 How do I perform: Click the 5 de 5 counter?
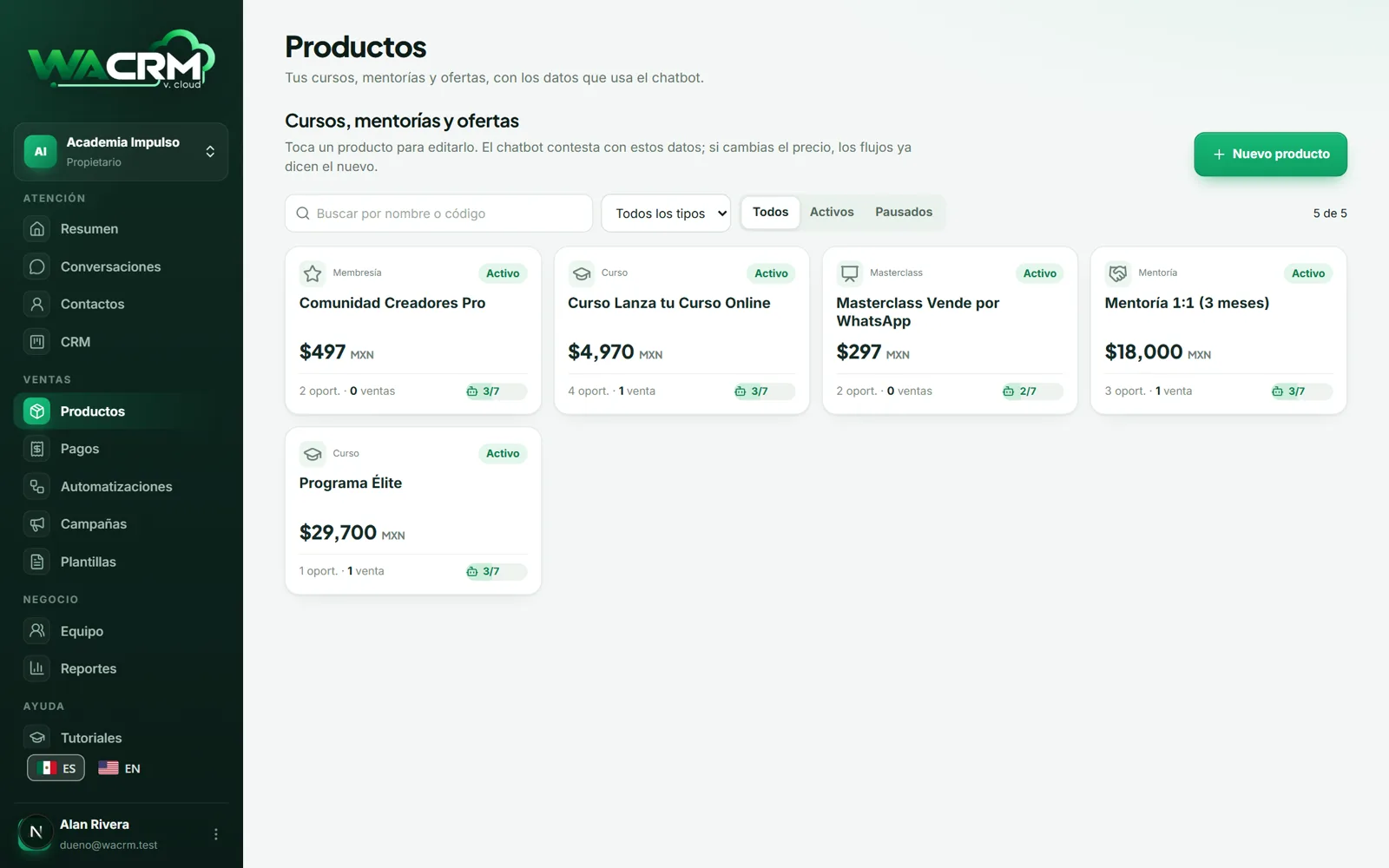[1330, 214]
